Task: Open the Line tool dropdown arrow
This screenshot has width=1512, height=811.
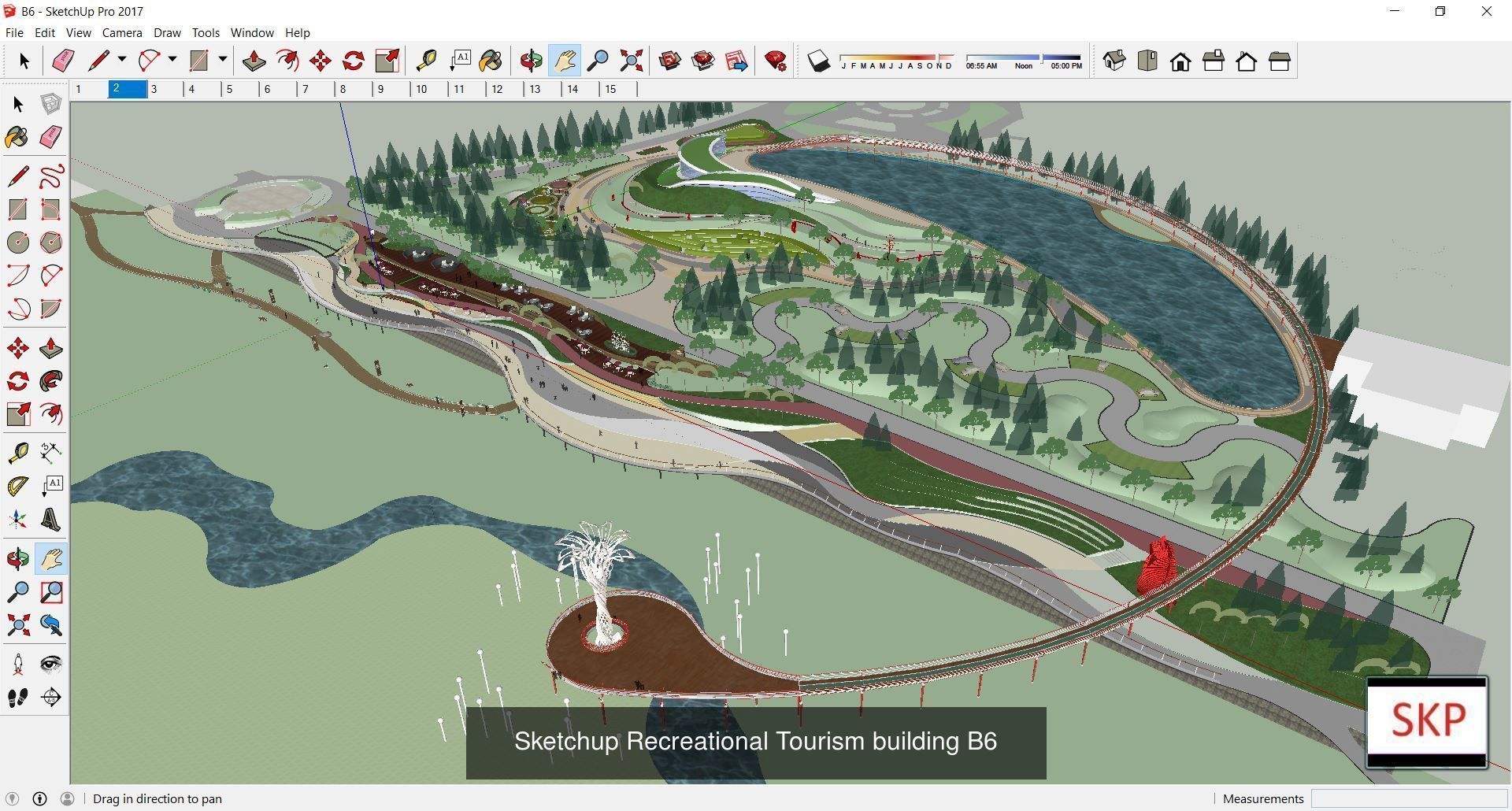Action: (x=122, y=60)
